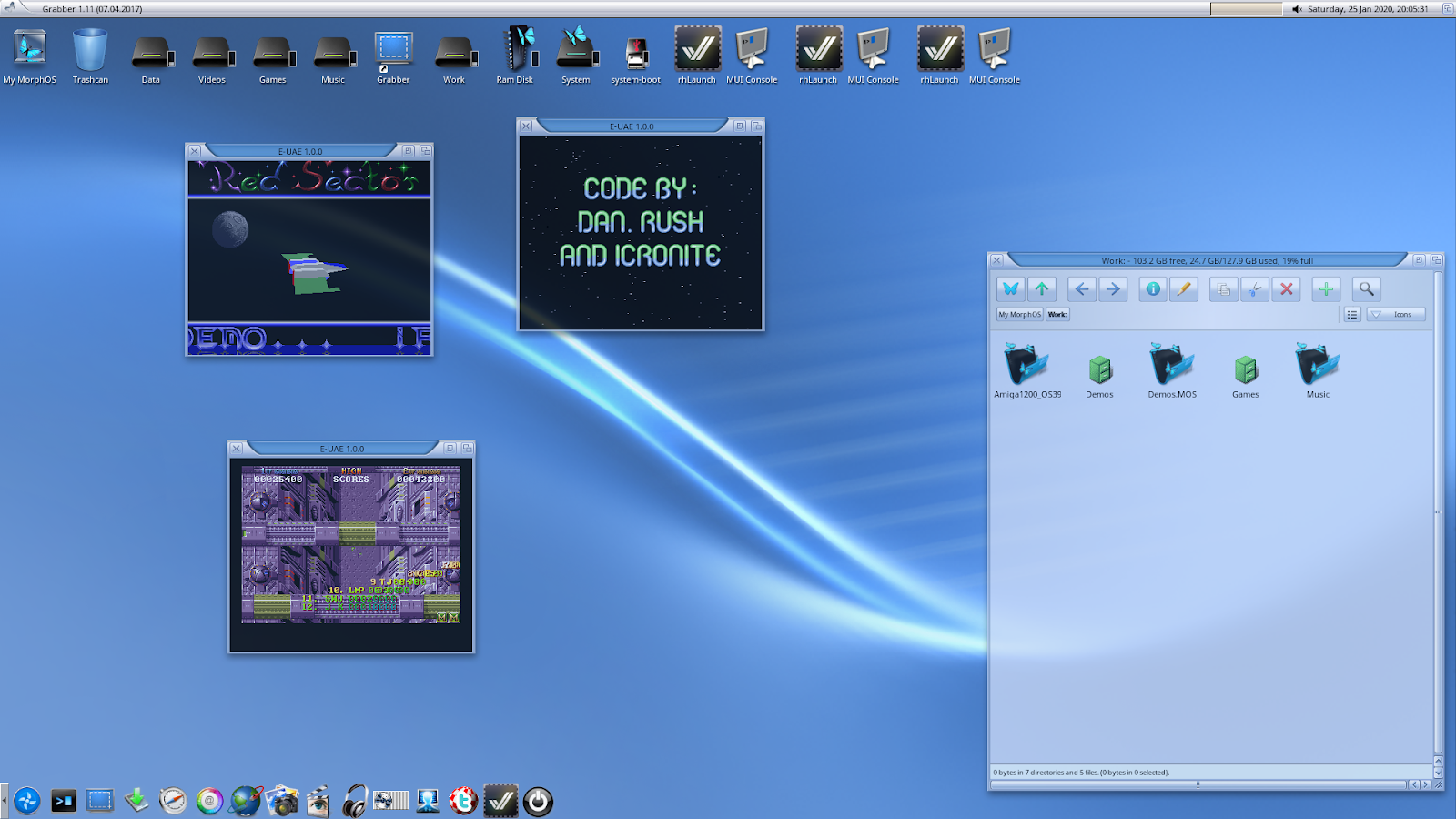Image resolution: width=1456 pixels, height=819 pixels.
Task: Focus the E-UAE window showing Code By text
Action: tap(641, 224)
